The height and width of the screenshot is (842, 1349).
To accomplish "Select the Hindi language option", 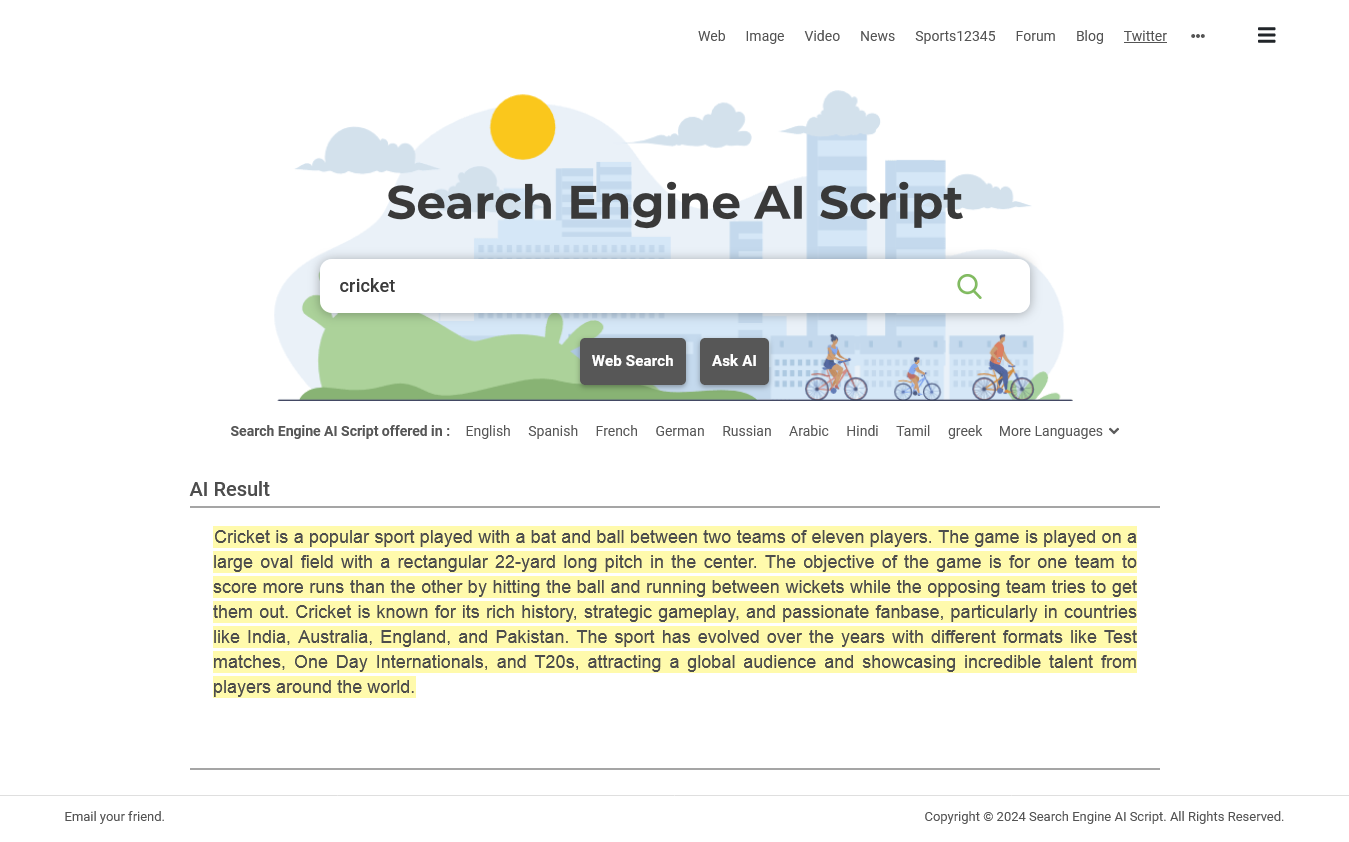I will point(862,431).
